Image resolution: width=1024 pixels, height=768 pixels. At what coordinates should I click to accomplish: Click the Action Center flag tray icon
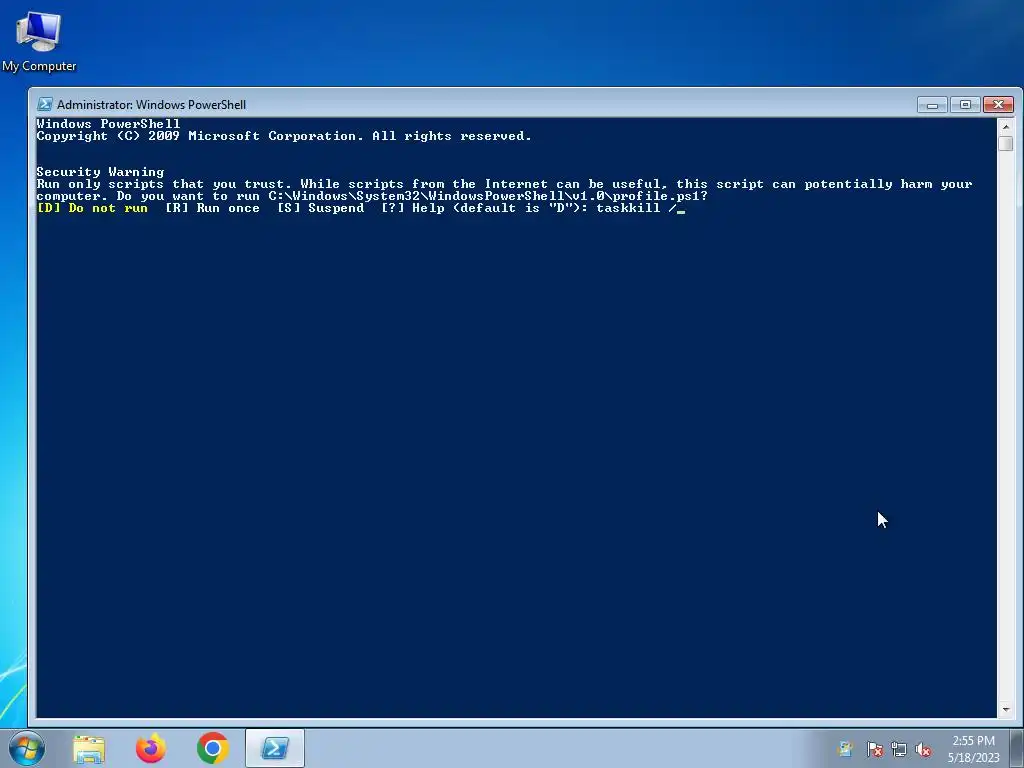pyautogui.click(x=874, y=750)
